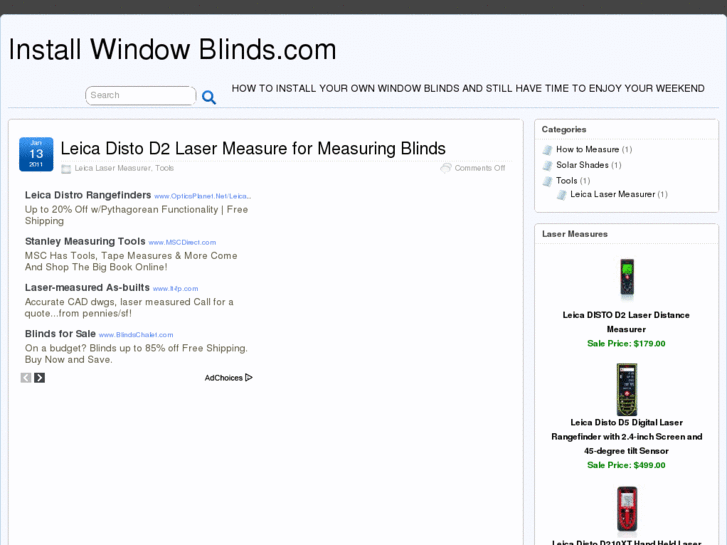
Task: Click the On a budget? ad description
Action: (136, 354)
